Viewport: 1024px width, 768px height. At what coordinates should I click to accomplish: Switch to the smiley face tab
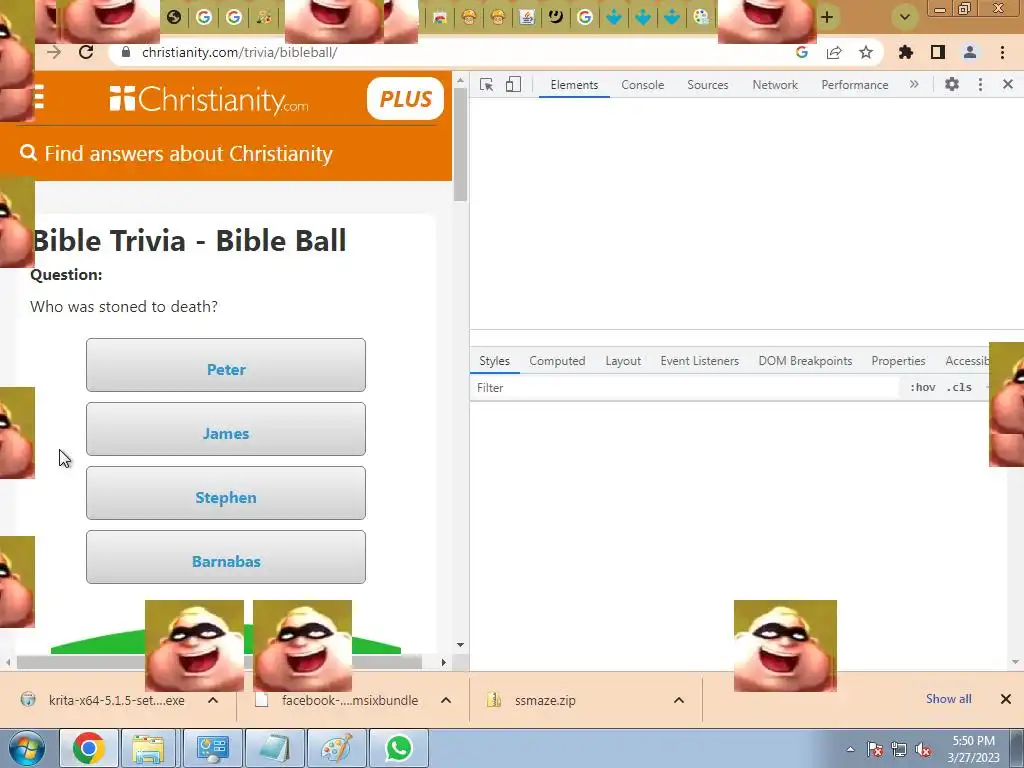[556, 17]
